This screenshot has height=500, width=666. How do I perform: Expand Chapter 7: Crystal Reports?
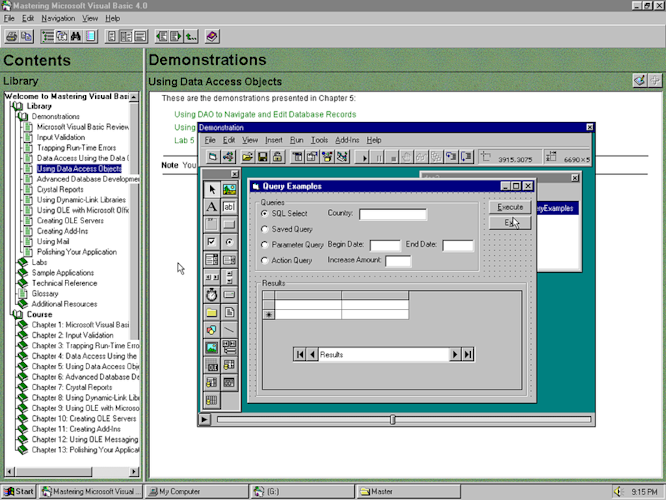click(22, 387)
